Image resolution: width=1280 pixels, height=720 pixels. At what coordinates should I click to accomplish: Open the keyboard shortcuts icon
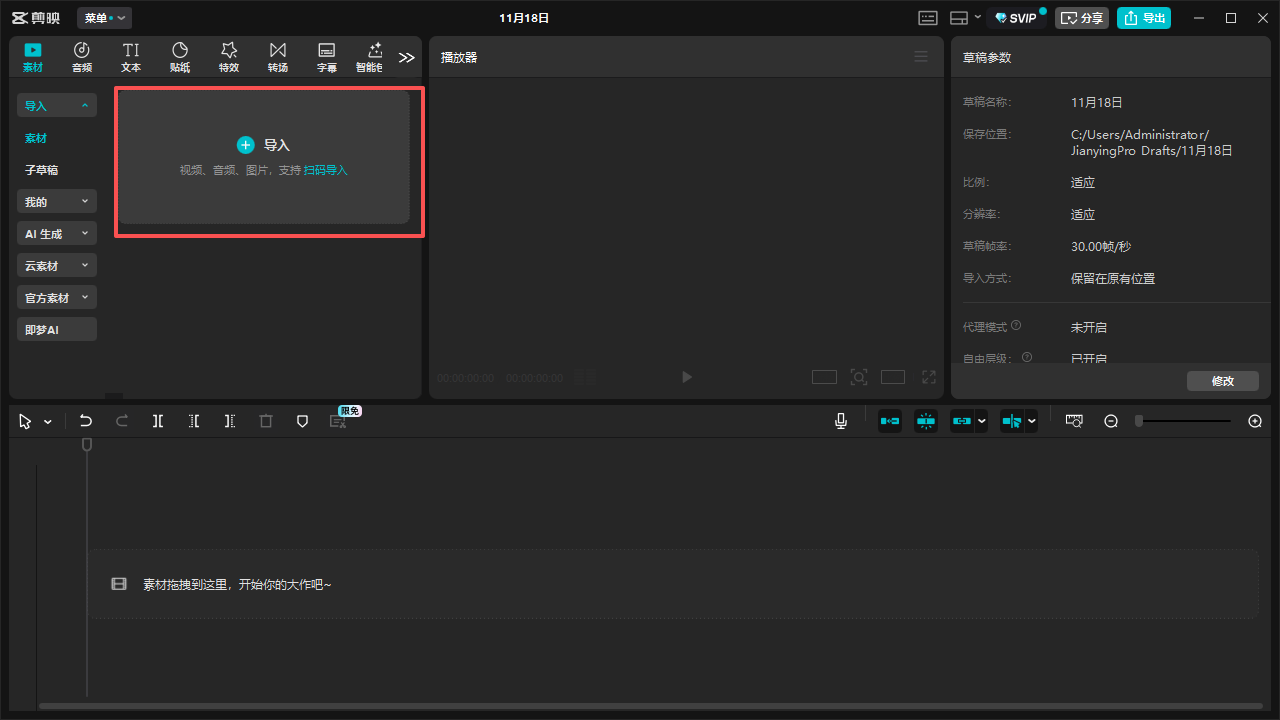coord(928,18)
